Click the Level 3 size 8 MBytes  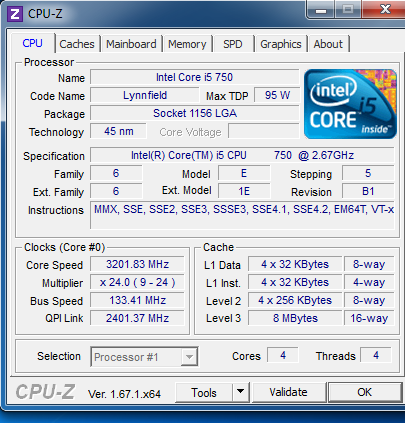pyautogui.click(x=295, y=318)
